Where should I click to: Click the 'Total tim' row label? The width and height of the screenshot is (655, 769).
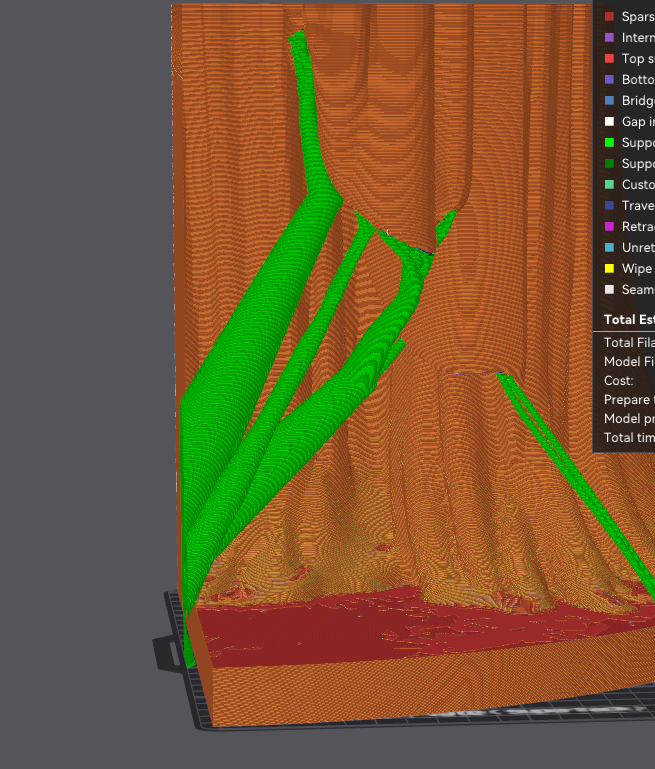click(x=629, y=437)
